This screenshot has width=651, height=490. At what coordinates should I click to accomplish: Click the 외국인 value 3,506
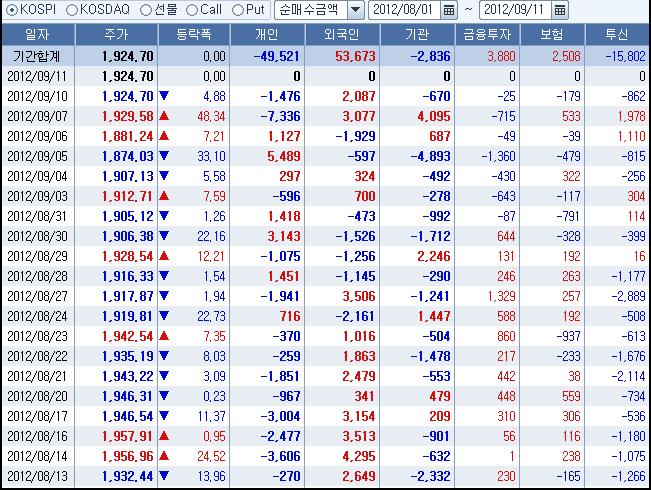[x=359, y=296]
